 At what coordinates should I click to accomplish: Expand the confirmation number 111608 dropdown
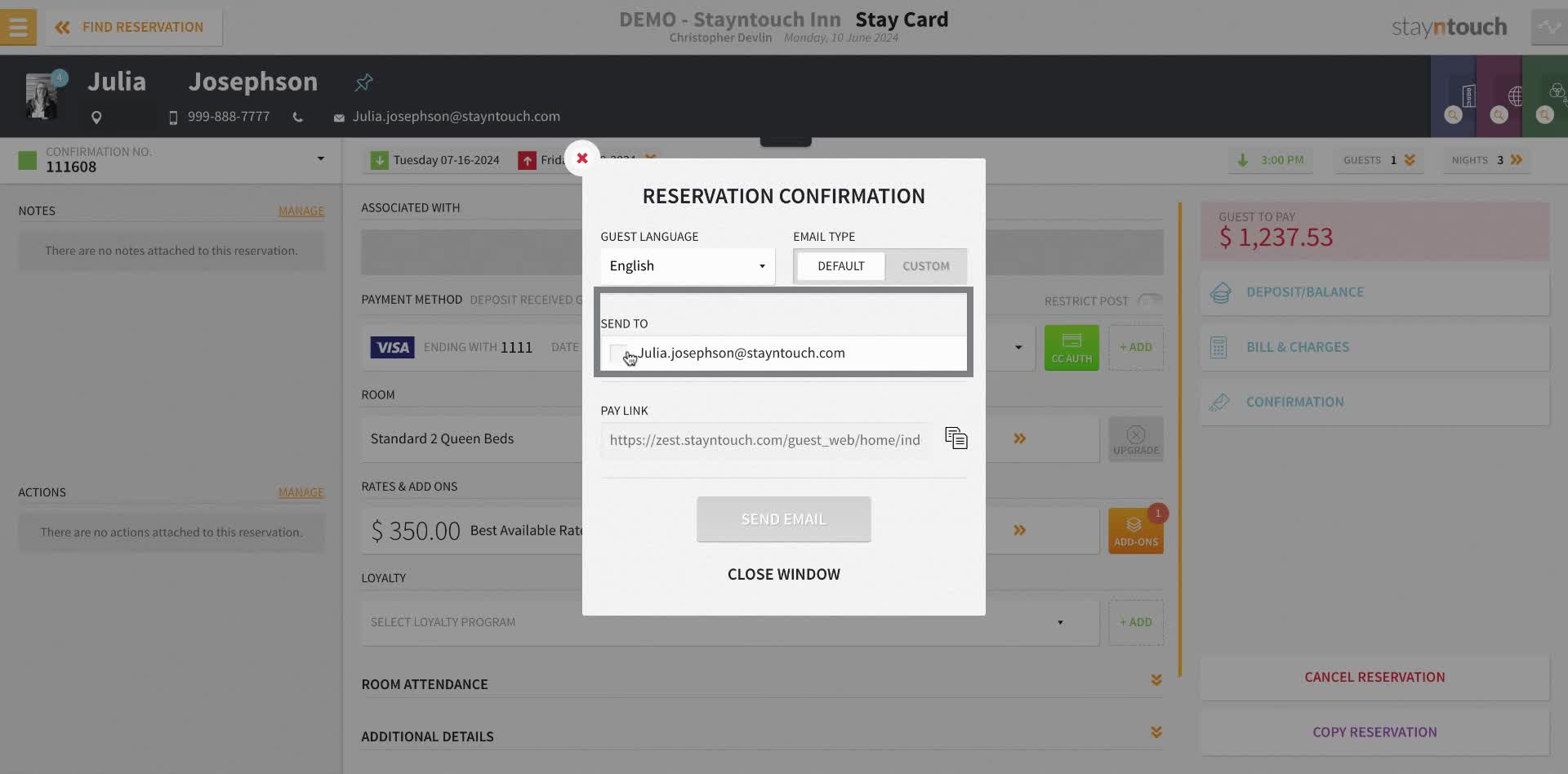point(321,158)
